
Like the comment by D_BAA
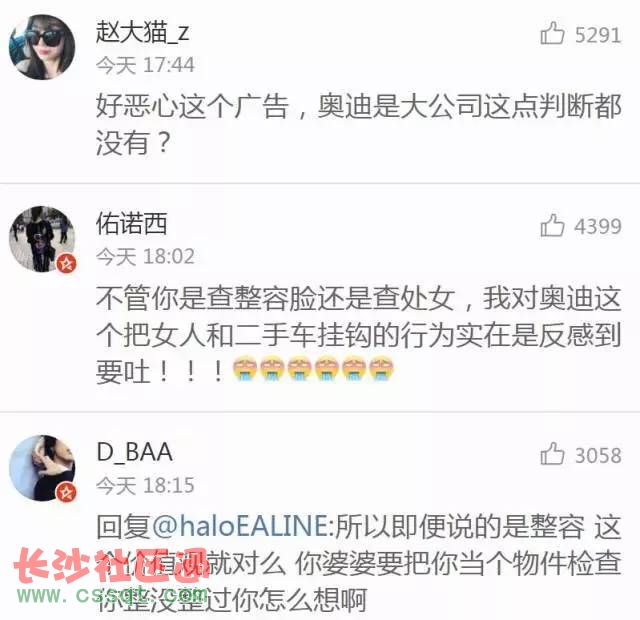point(552,454)
